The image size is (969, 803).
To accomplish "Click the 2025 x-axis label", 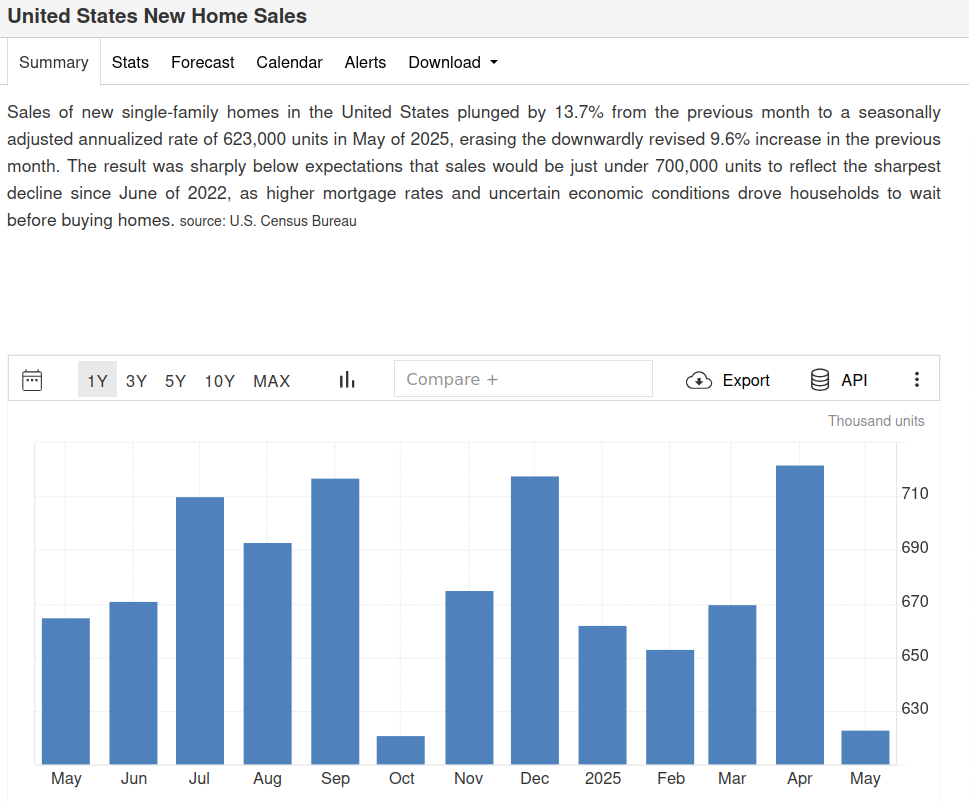I will click(x=603, y=778).
